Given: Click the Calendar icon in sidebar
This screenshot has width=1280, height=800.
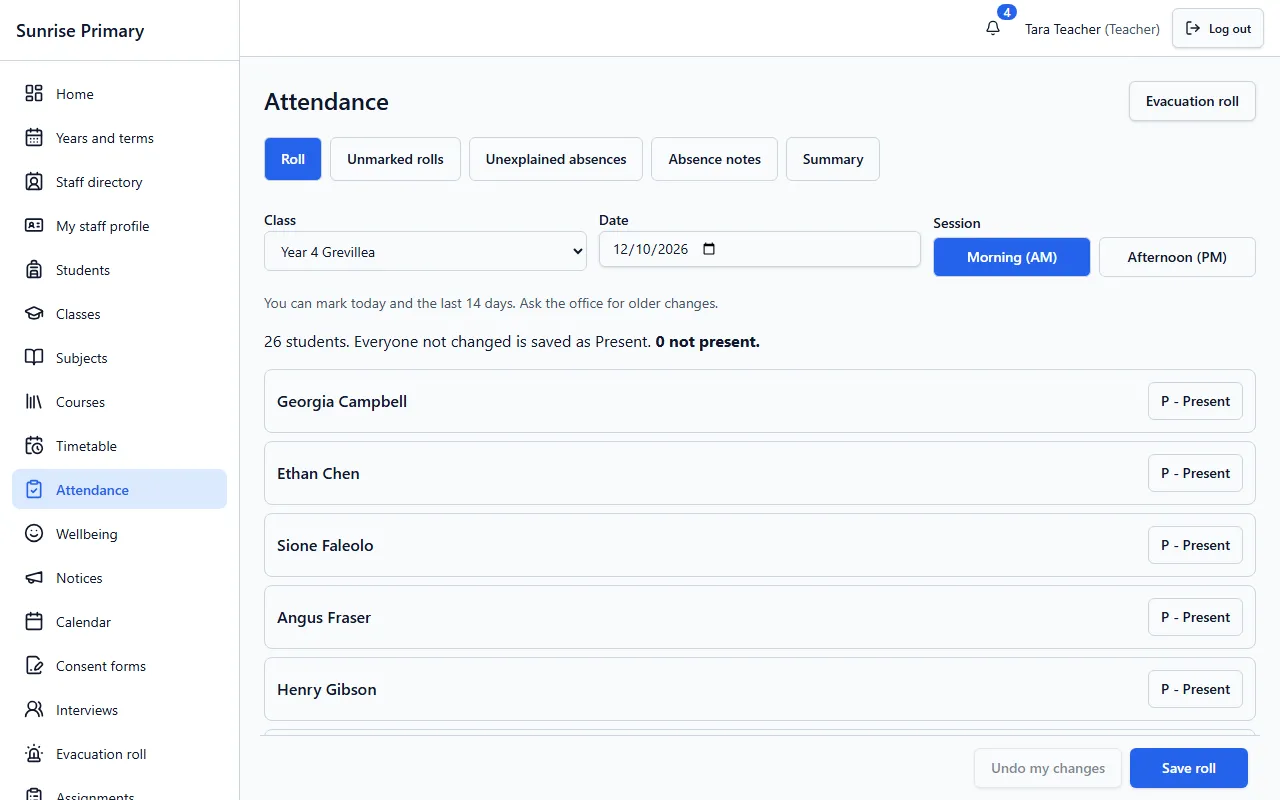Looking at the screenshot, I should pyautogui.click(x=34, y=622).
